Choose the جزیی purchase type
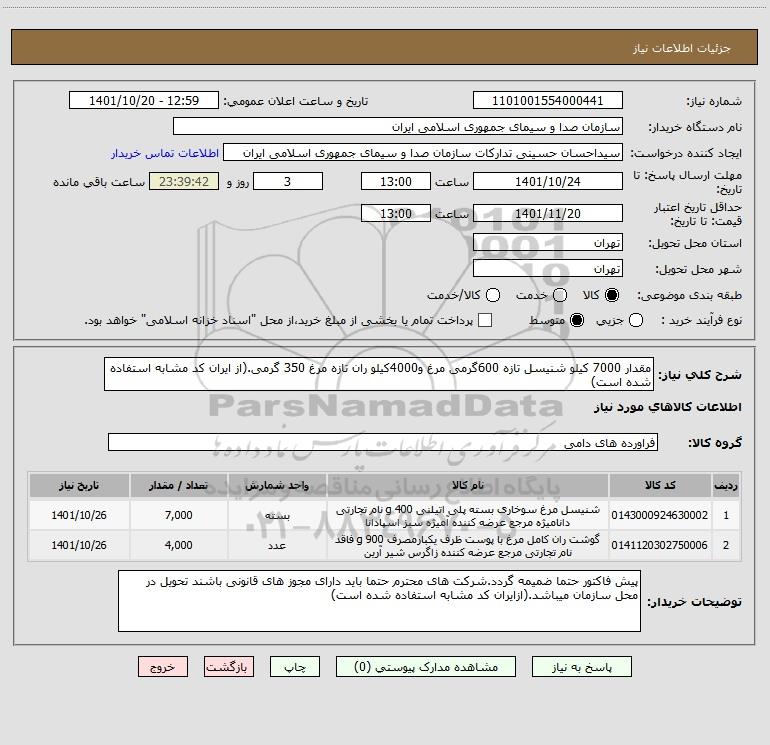The height and width of the screenshot is (745, 770). coord(636,320)
